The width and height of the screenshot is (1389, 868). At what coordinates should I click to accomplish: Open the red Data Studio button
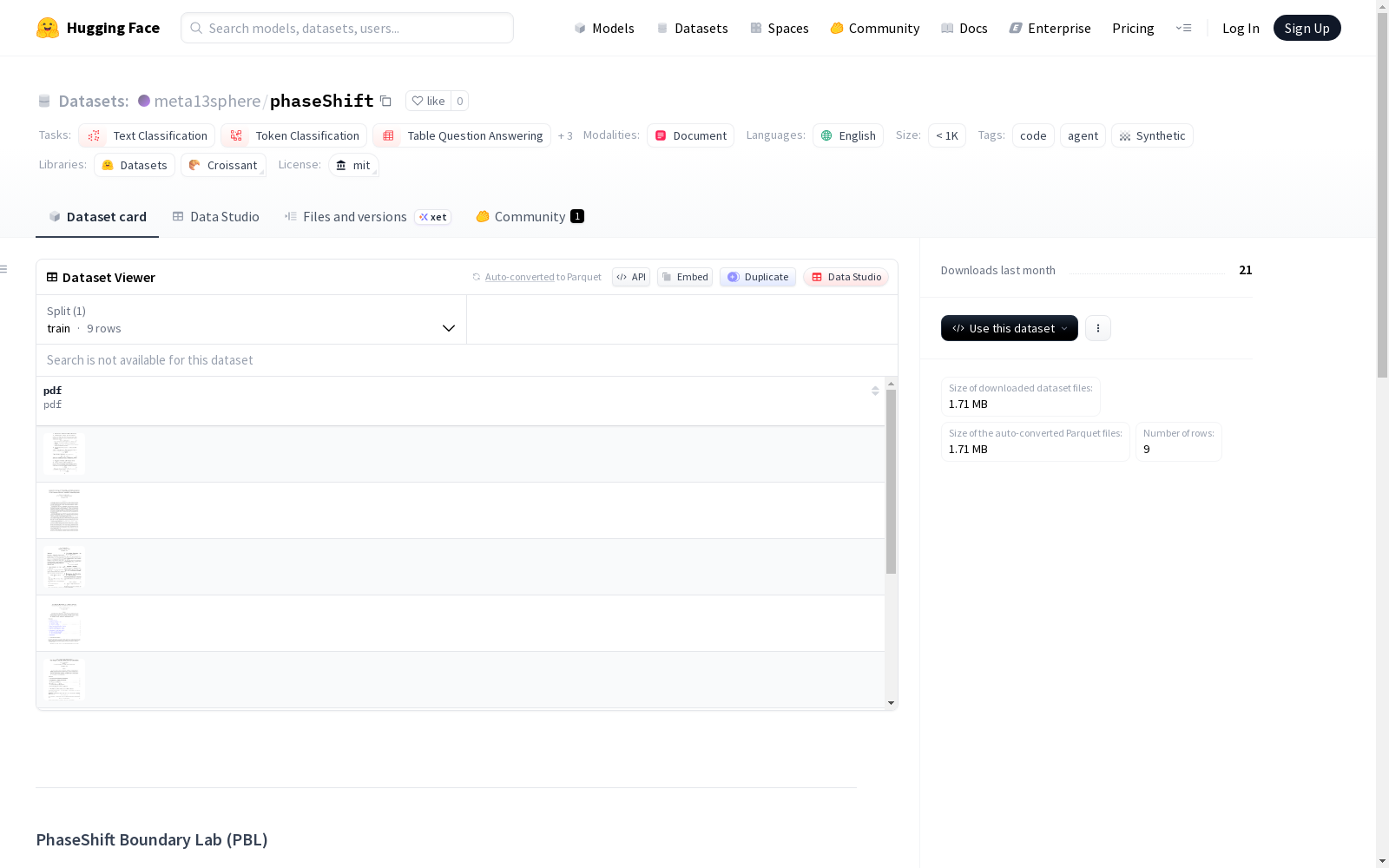pyautogui.click(x=846, y=277)
